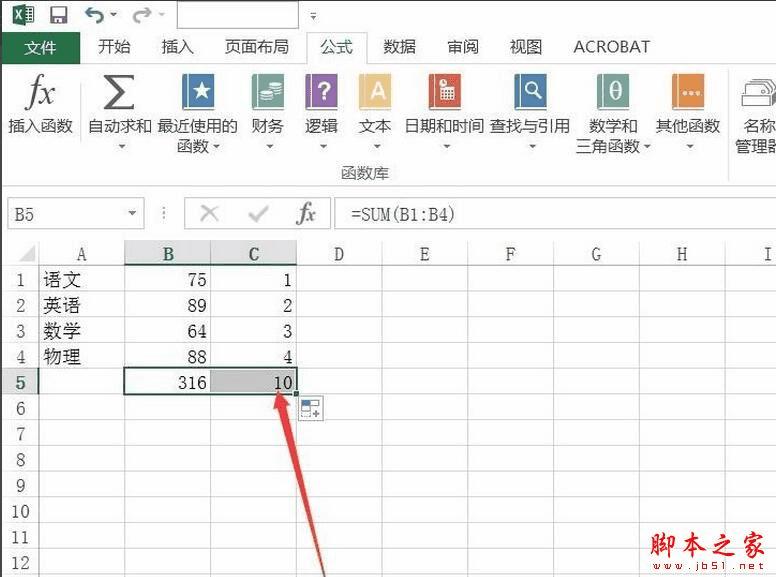The image size is (776, 577).
Task: Open the 查找与引用 functions icon
Action: point(531,92)
